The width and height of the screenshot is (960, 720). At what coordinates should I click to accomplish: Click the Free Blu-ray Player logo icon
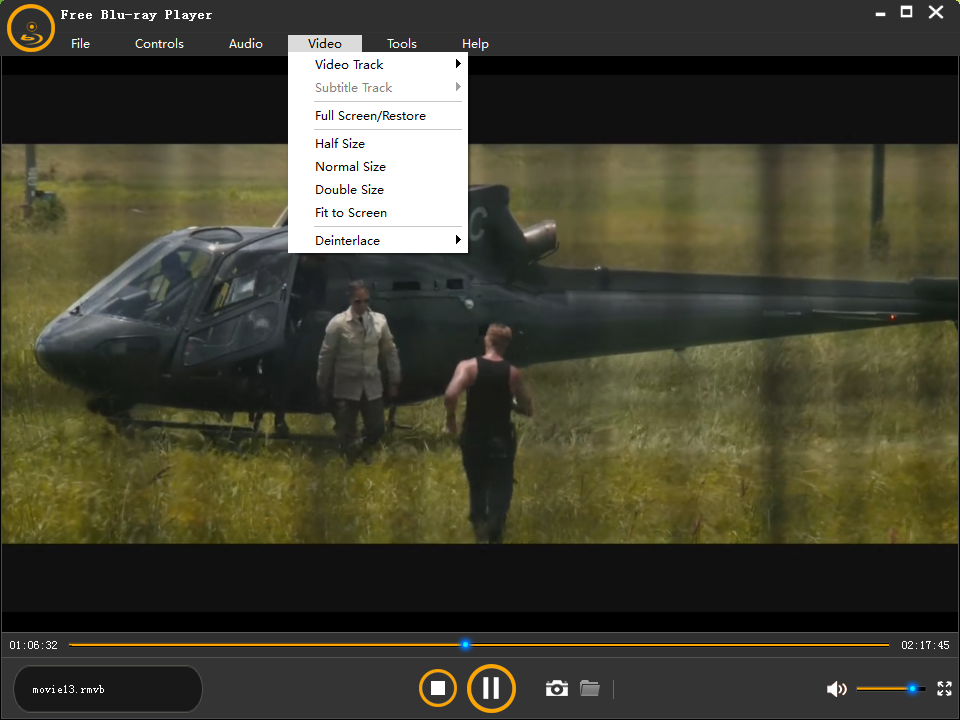coord(31,28)
